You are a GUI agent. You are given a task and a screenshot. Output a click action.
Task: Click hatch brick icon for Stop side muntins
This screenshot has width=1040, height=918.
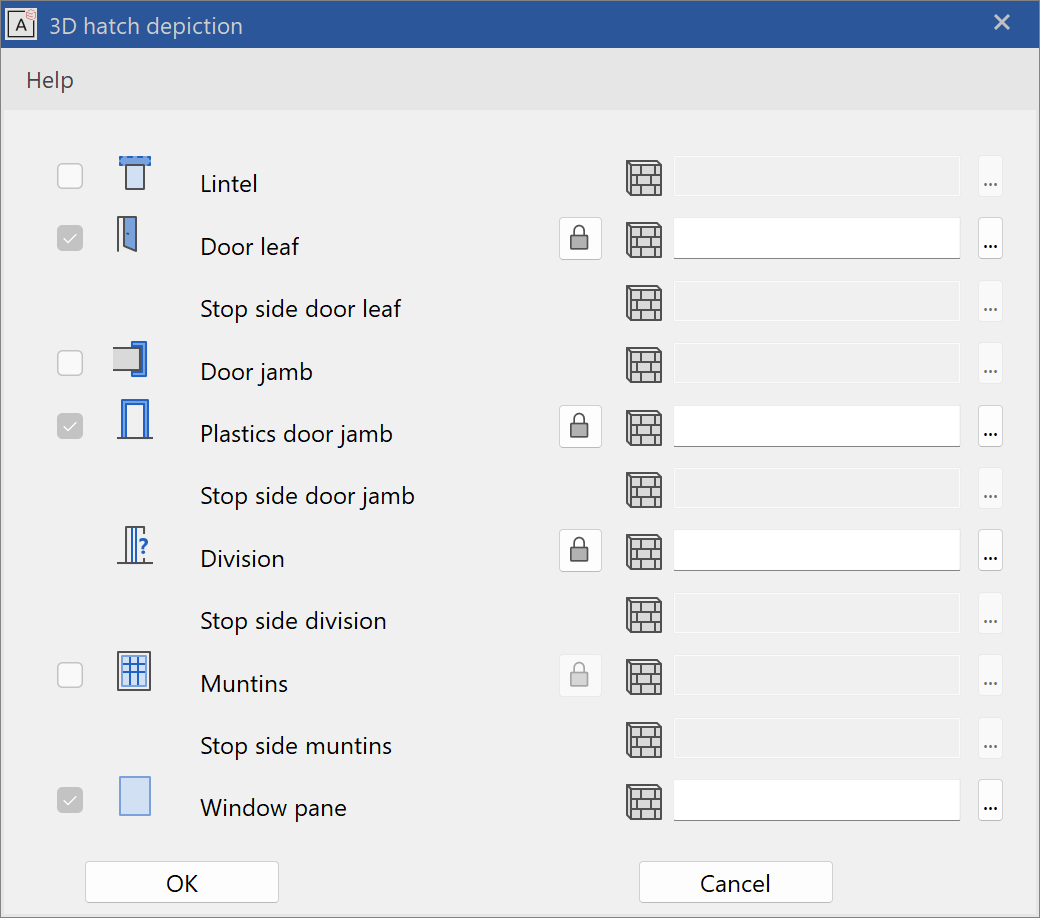tap(644, 740)
